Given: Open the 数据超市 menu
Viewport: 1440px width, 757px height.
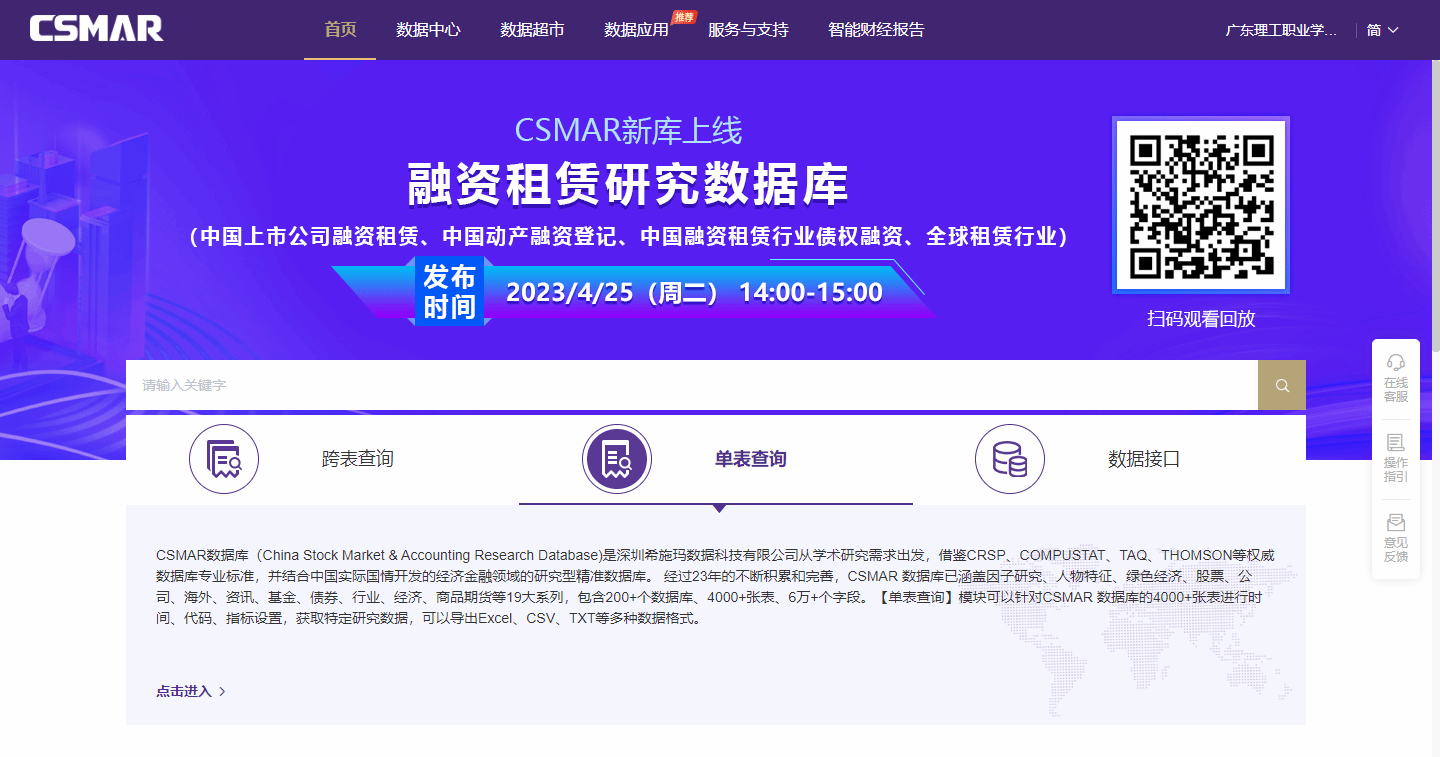Looking at the screenshot, I should click(532, 30).
